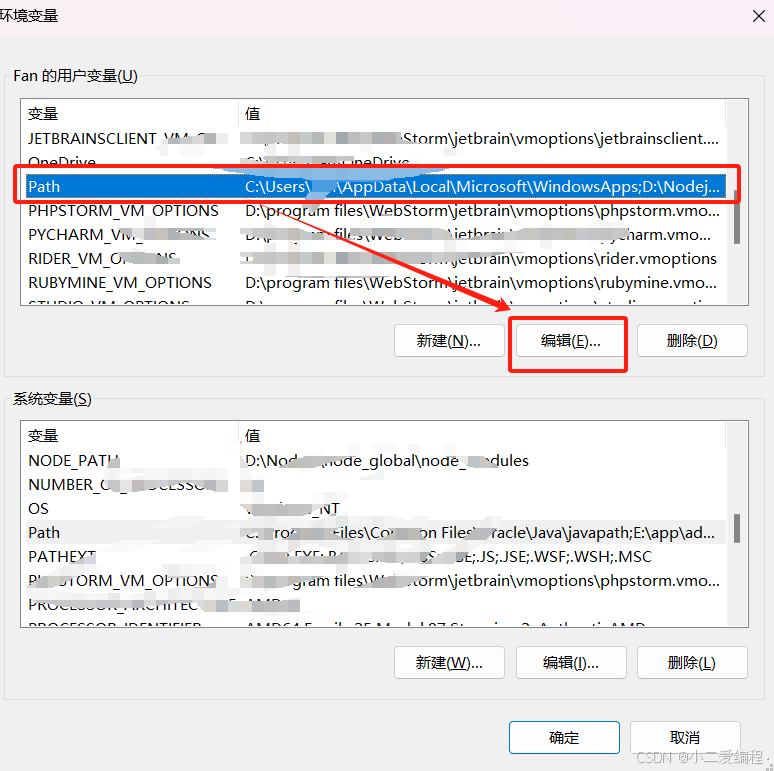
Task: Select the Path row in user variables
Action: (x=376, y=187)
